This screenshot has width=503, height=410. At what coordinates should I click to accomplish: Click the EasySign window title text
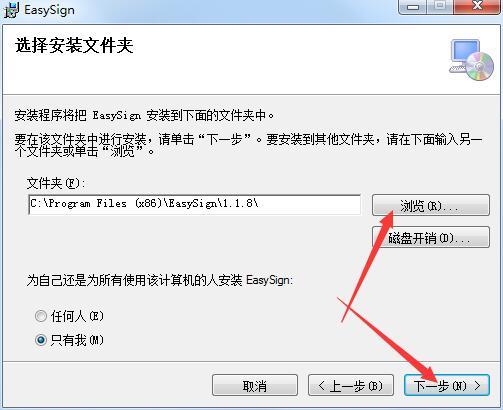click(49, 10)
